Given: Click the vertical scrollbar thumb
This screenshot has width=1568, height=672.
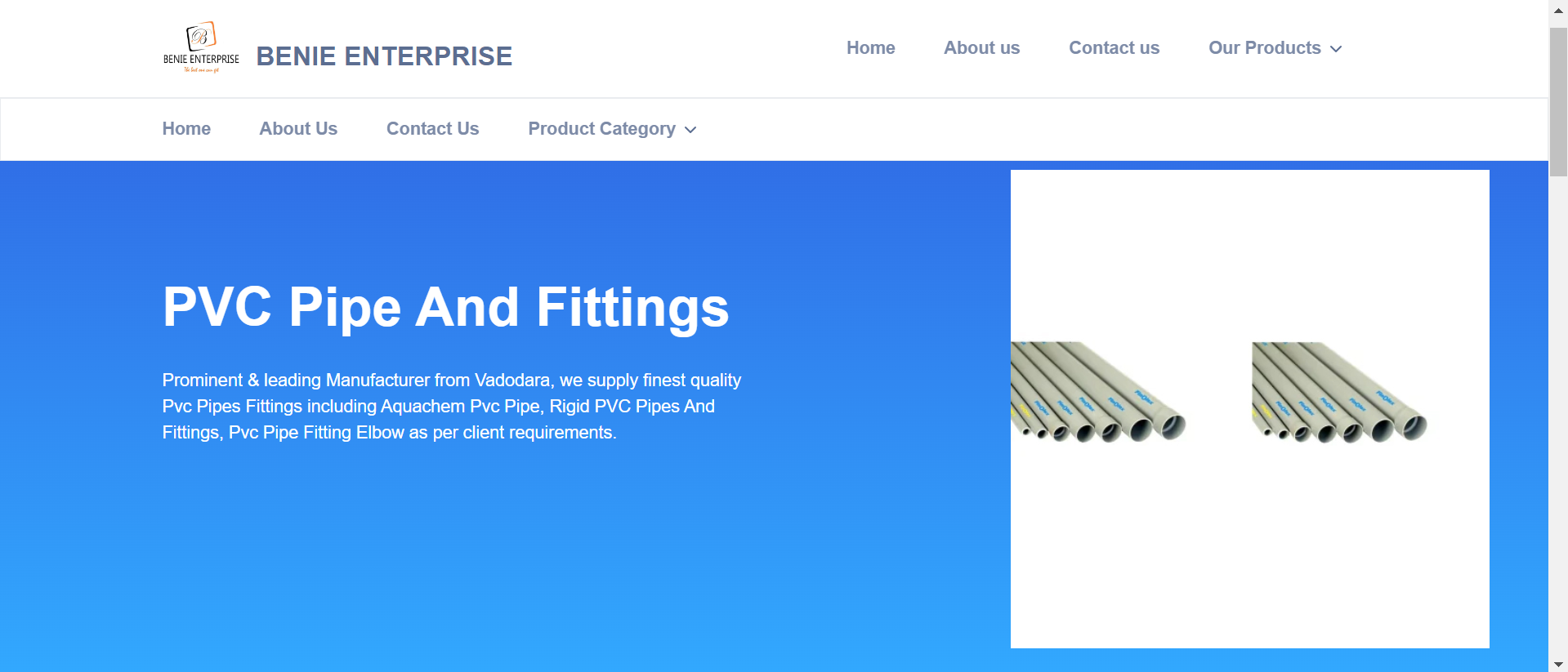Looking at the screenshot, I should [x=1558, y=102].
